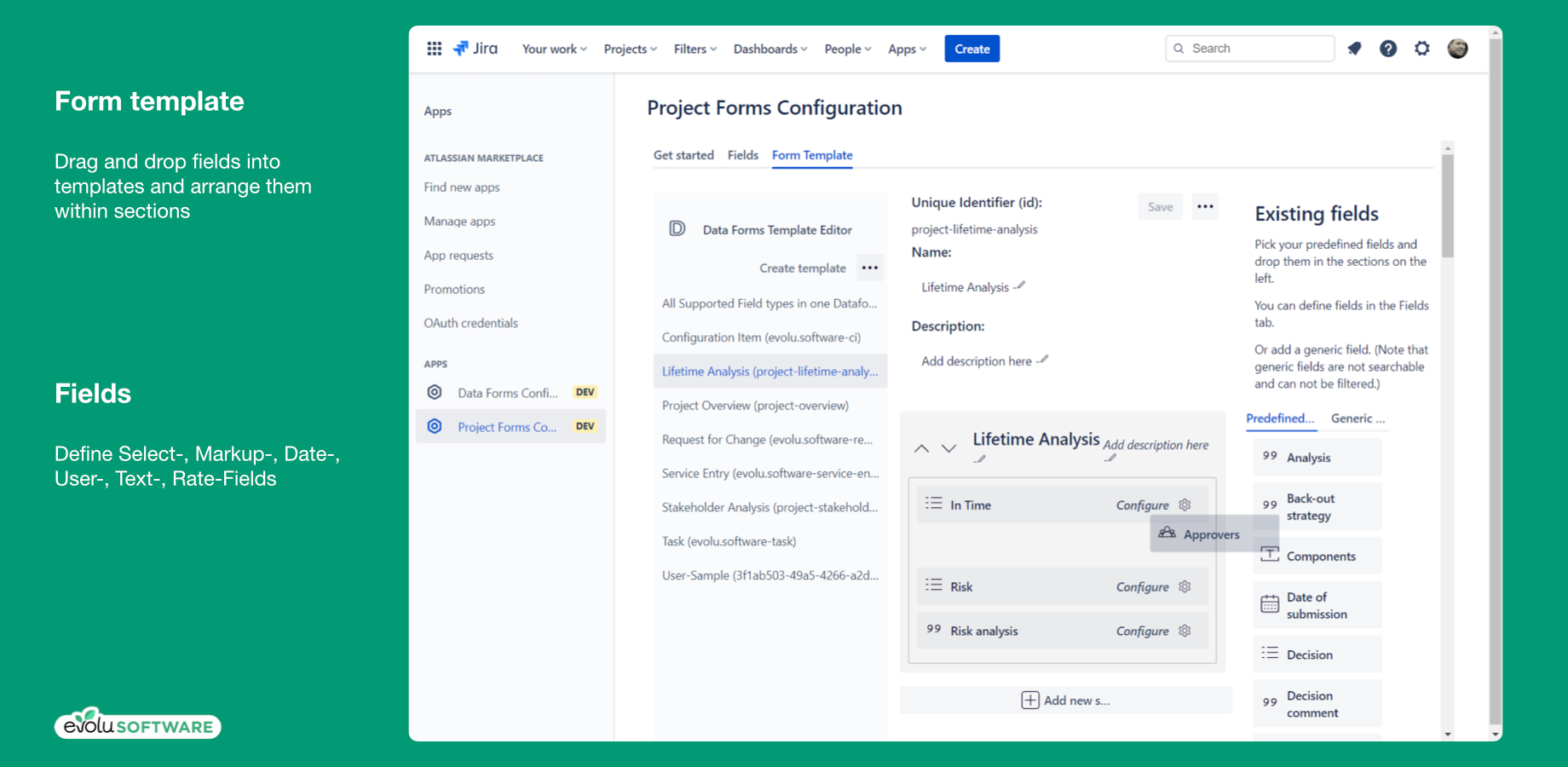Click the list icon of In Time field
The image size is (1568, 767).
(x=934, y=504)
